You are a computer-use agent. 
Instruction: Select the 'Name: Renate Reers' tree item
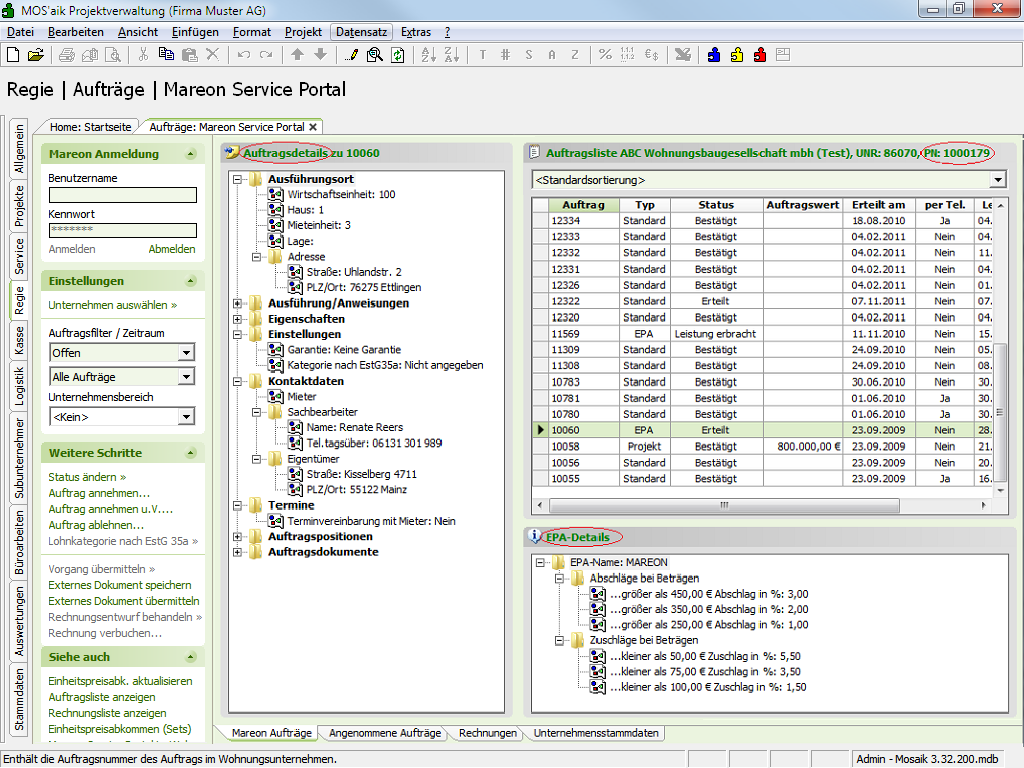[x=355, y=428]
